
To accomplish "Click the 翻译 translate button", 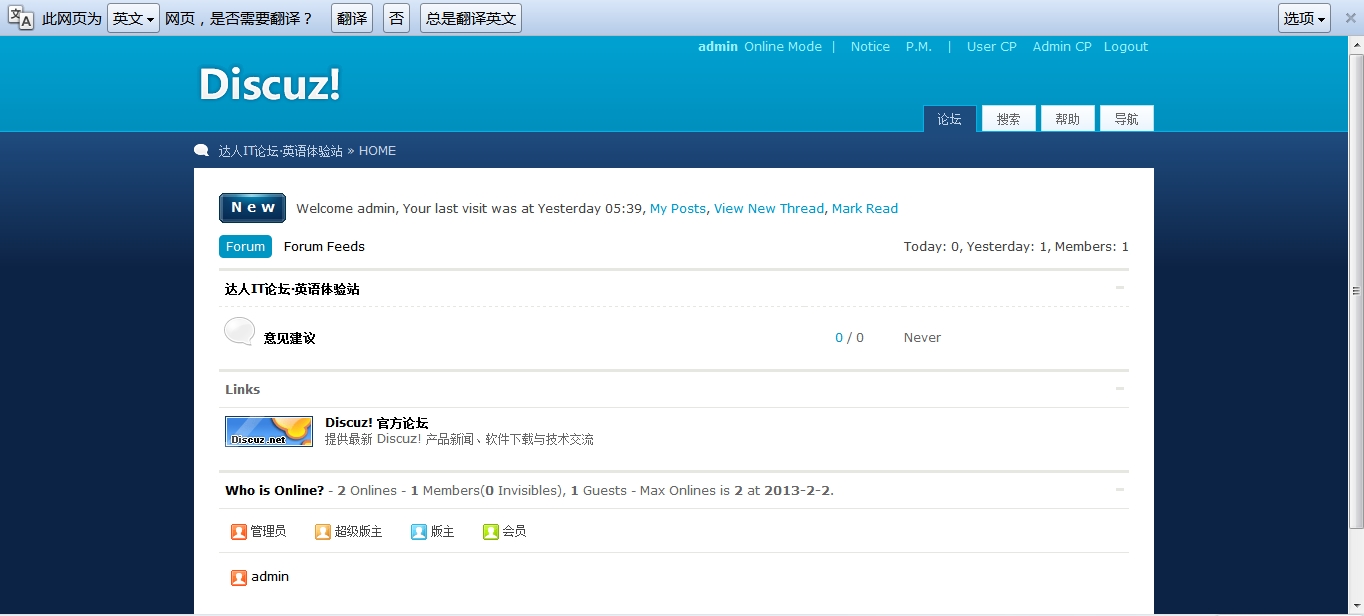I will click(x=352, y=18).
